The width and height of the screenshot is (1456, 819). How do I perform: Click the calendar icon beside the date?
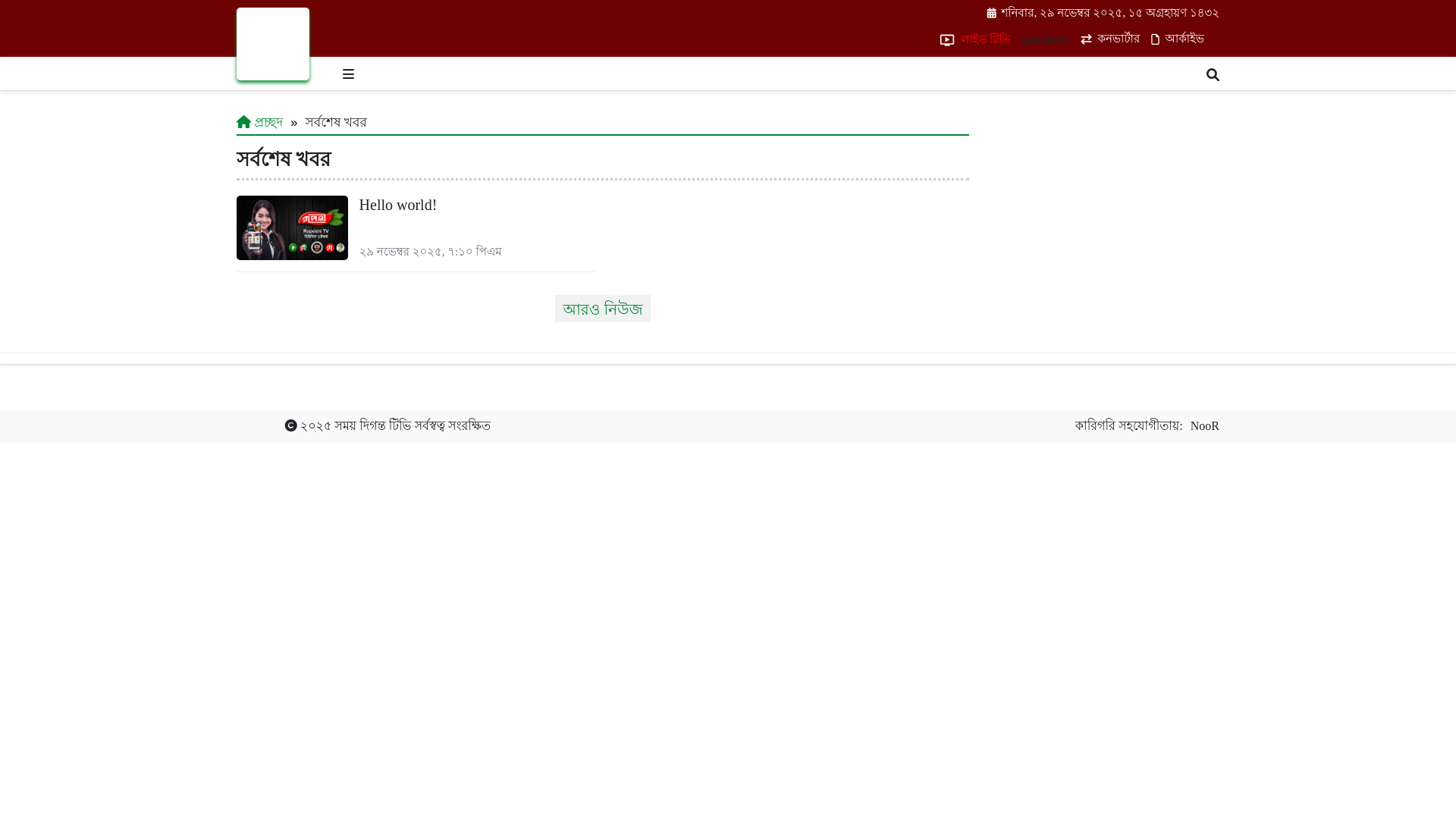pos(991,14)
